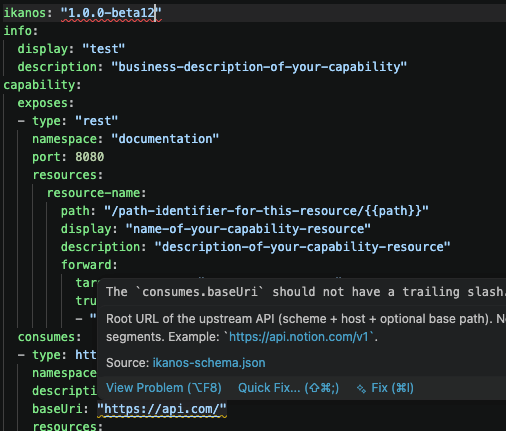
Task: Click the tooltip's trailing slash warning message
Action: (305, 292)
